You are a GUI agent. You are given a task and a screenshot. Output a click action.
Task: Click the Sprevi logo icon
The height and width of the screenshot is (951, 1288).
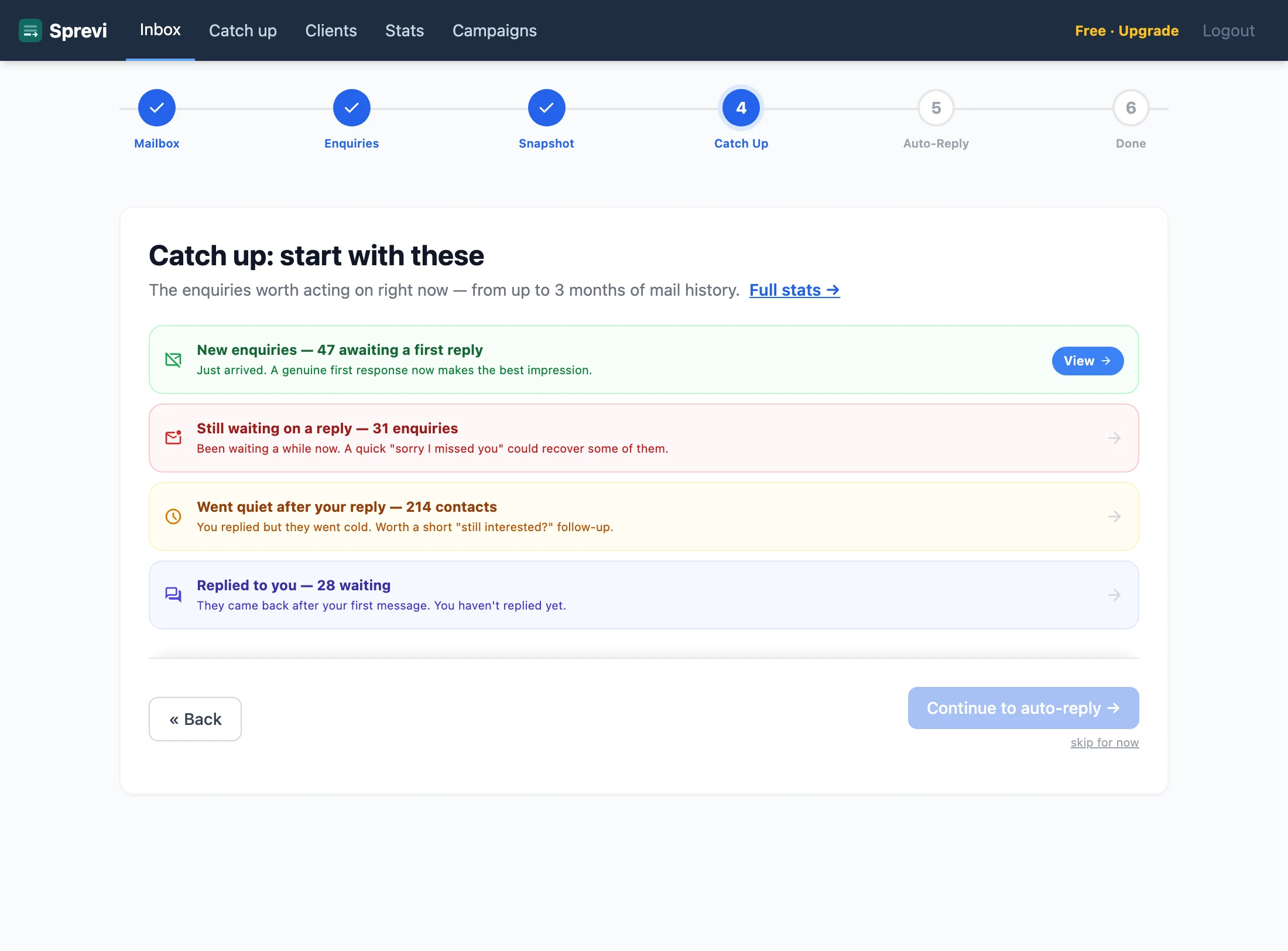point(30,30)
